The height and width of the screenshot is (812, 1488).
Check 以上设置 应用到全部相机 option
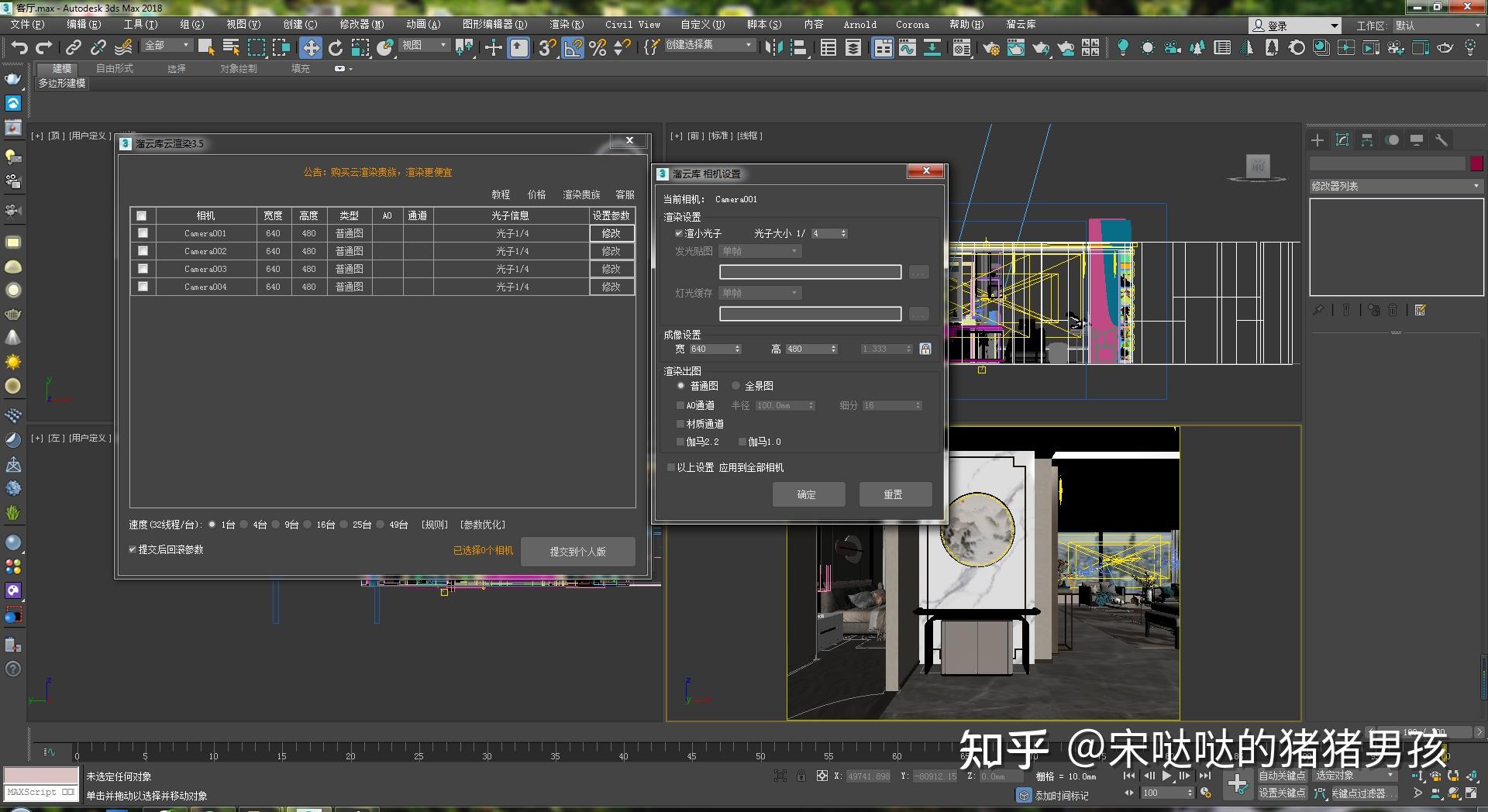coord(671,467)
